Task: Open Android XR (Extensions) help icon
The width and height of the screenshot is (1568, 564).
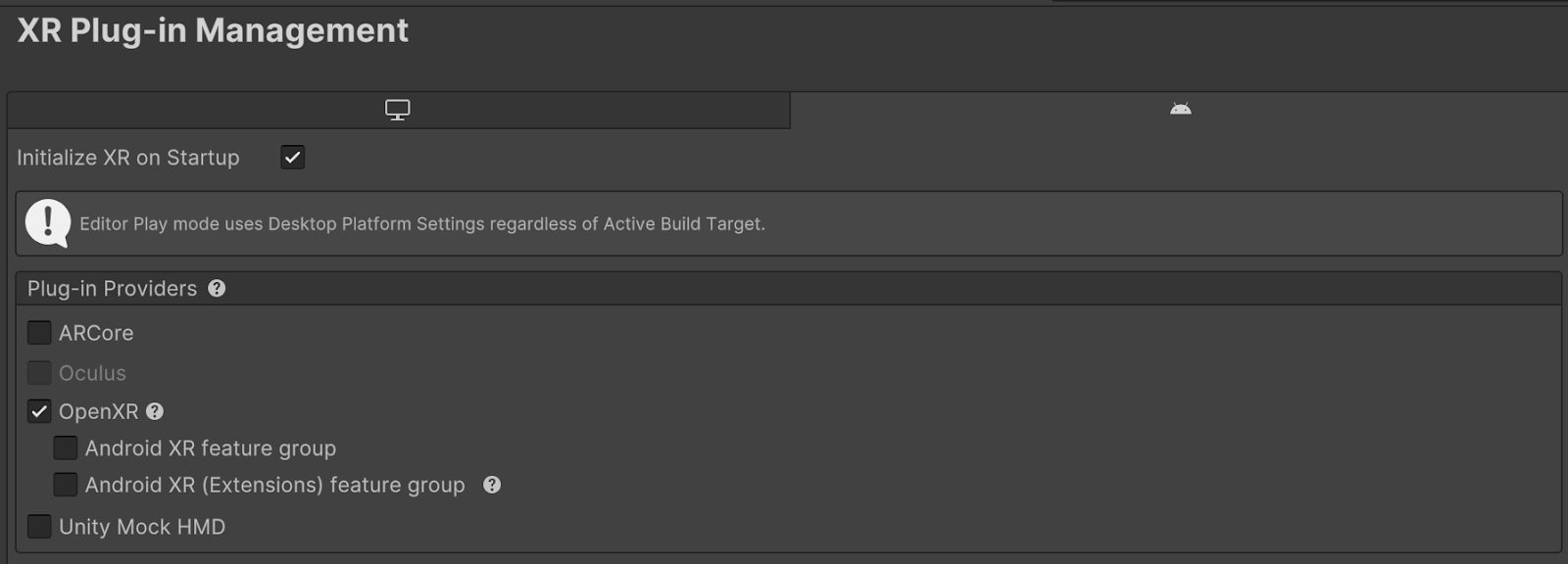Action: (x=493, y=485)
